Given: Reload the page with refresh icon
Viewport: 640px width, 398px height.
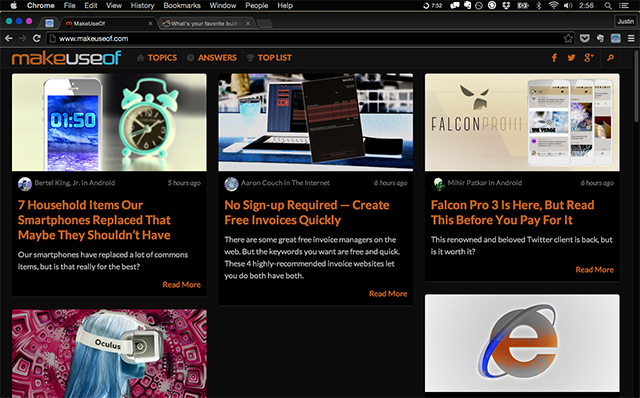Looking at the screenshot, I should pyautogui.click(x=37, y=38).
